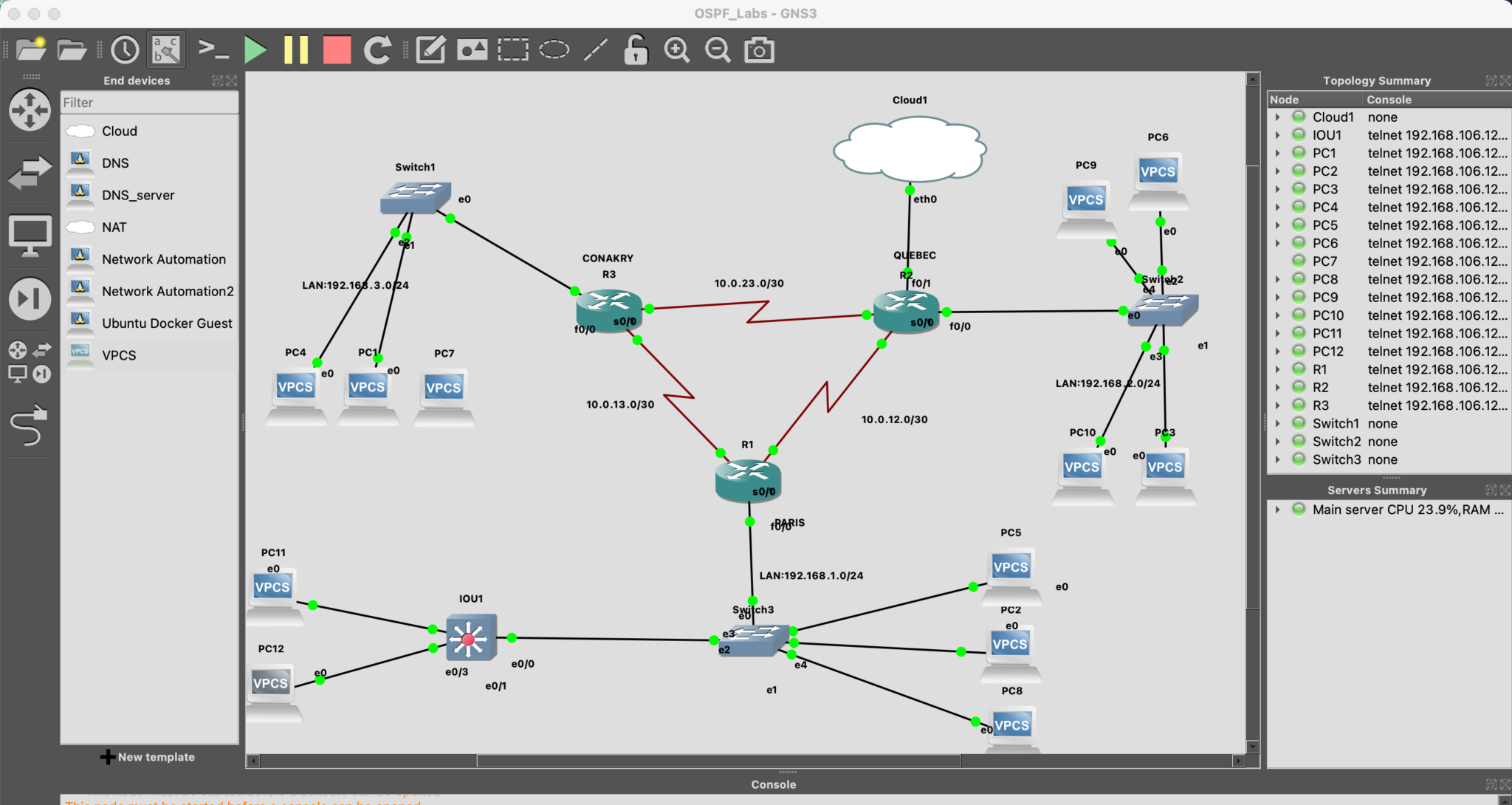
Task: Select the Switch1 device on canvas
Action: coord(416,198)
